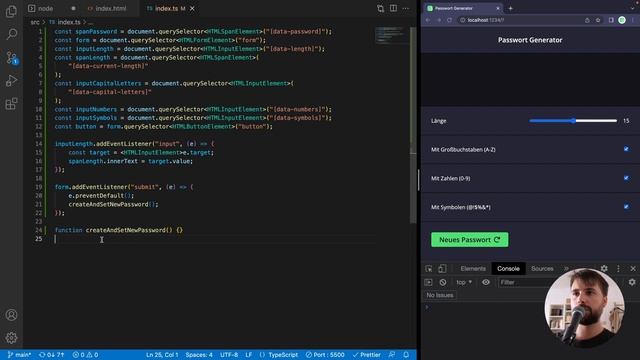Click the src breadcrumb segment

click(x=35, y=22)
